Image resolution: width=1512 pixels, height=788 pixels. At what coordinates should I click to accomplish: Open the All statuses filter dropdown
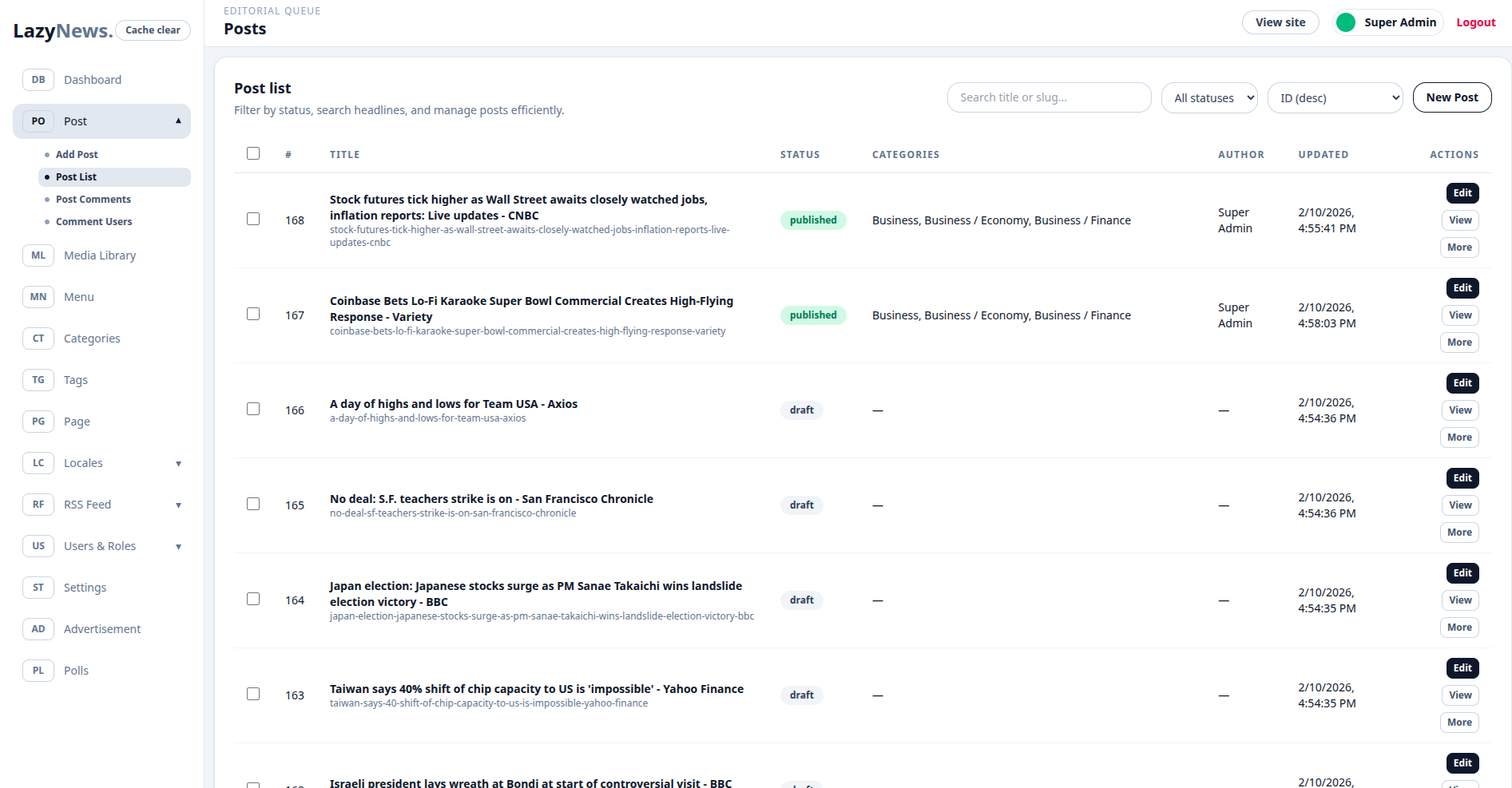[x=1209, y=97]
